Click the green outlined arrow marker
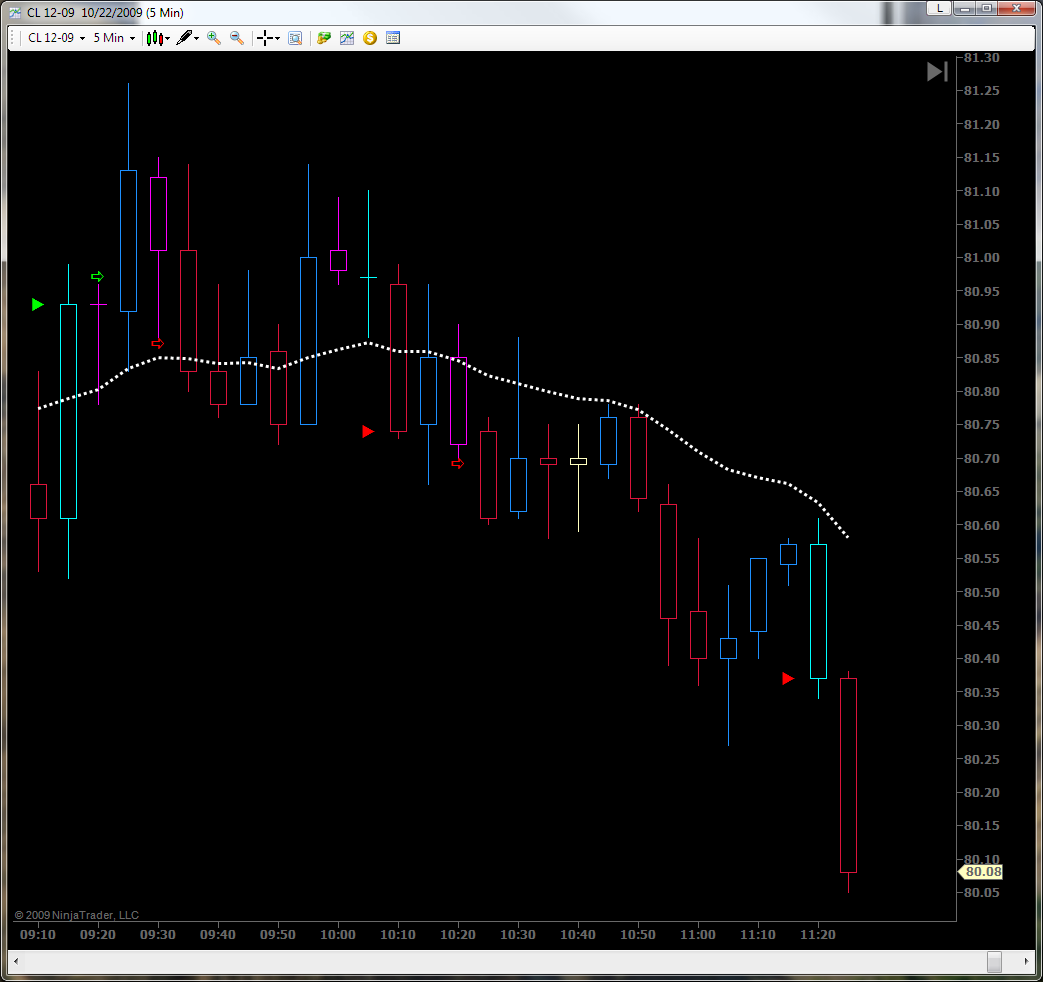Image resolution: width=1043 pixels, height=982 pixels. click(98, 276)
